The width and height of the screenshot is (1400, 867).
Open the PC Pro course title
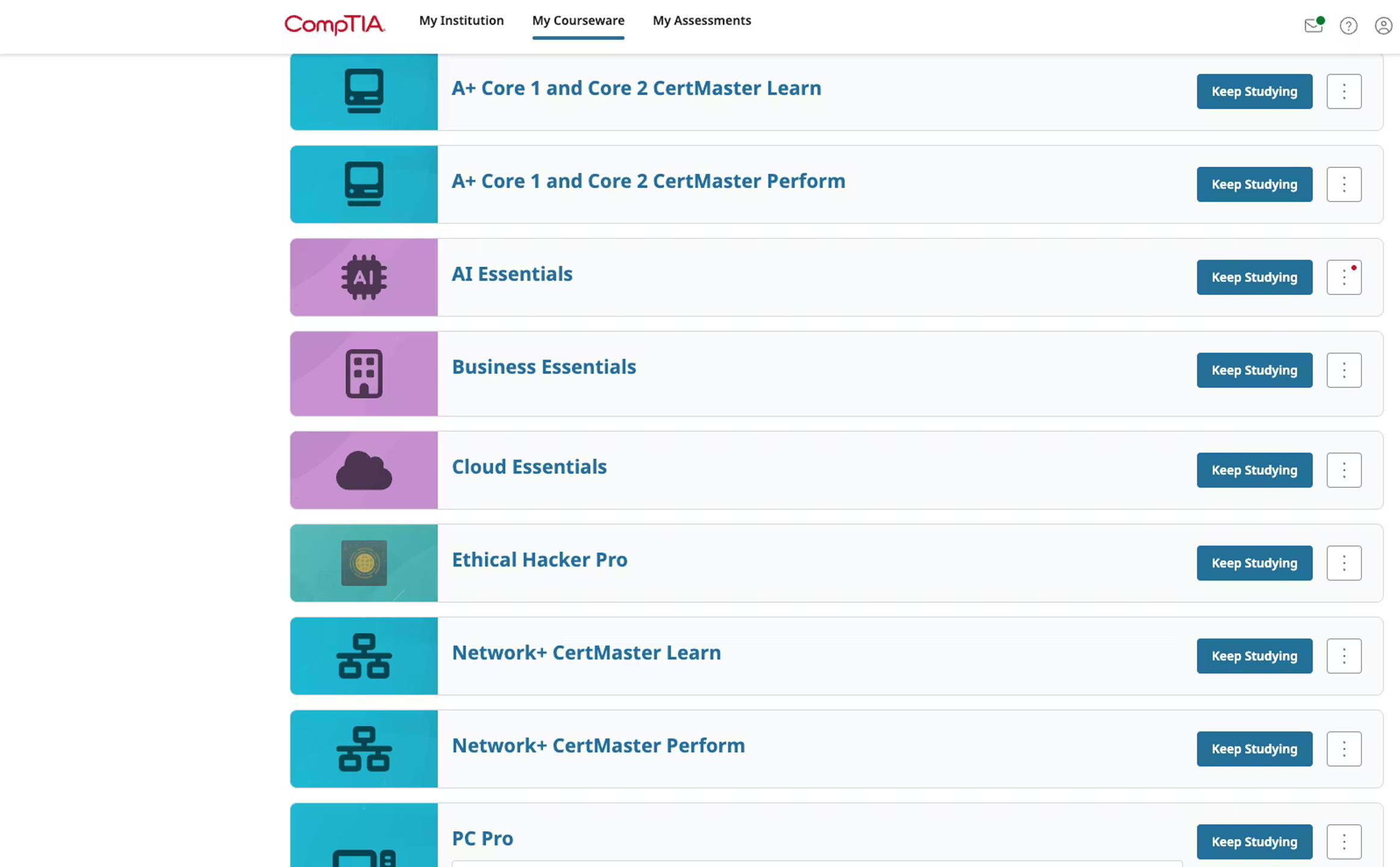pyautogui.click(x=482, y=838)
